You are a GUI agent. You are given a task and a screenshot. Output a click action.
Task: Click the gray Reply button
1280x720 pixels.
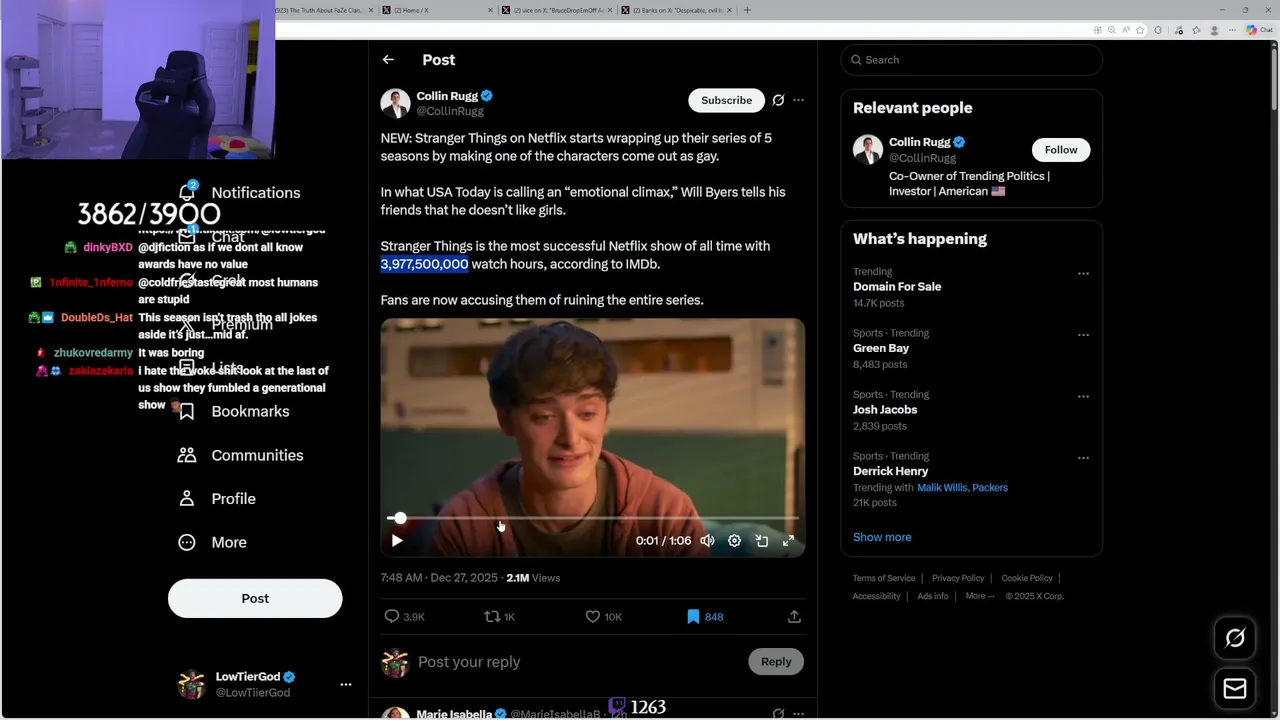tap(776, 662)
